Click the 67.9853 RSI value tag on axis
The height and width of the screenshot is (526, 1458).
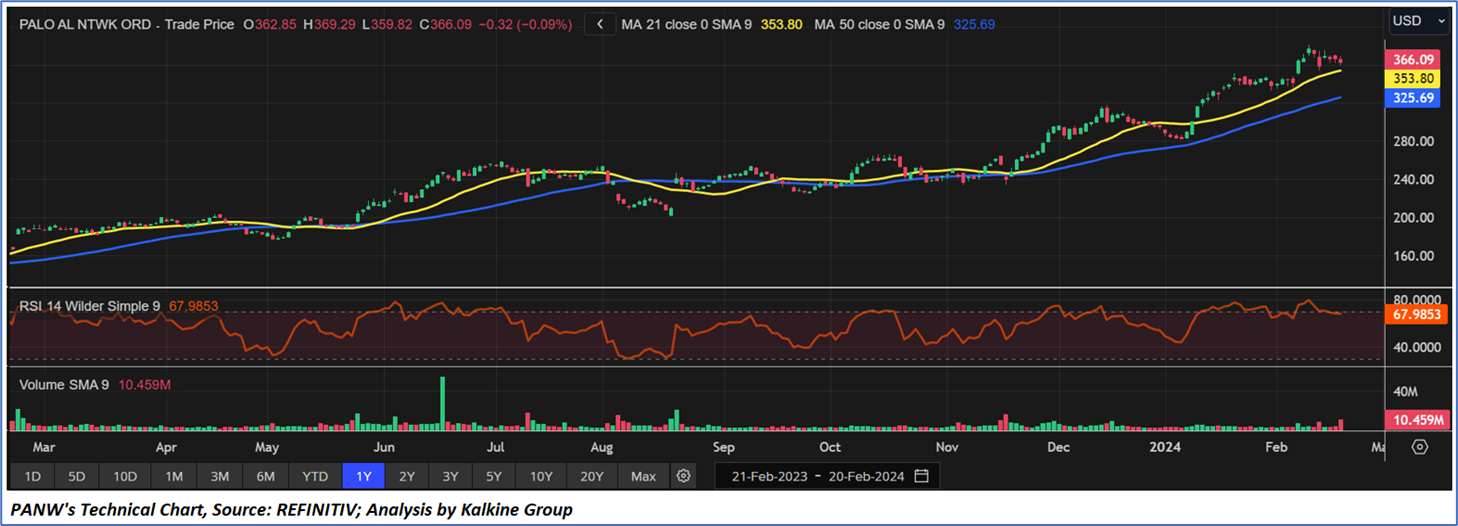[1415, 314]
